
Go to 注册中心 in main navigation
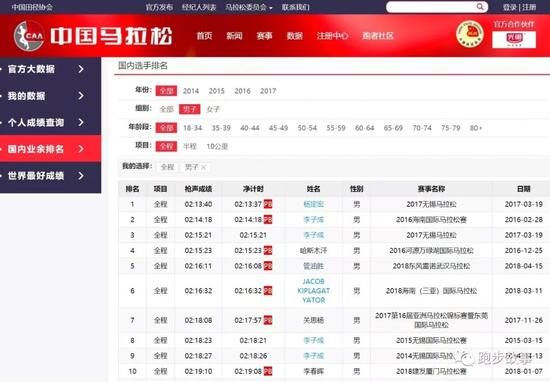[333, 36]
